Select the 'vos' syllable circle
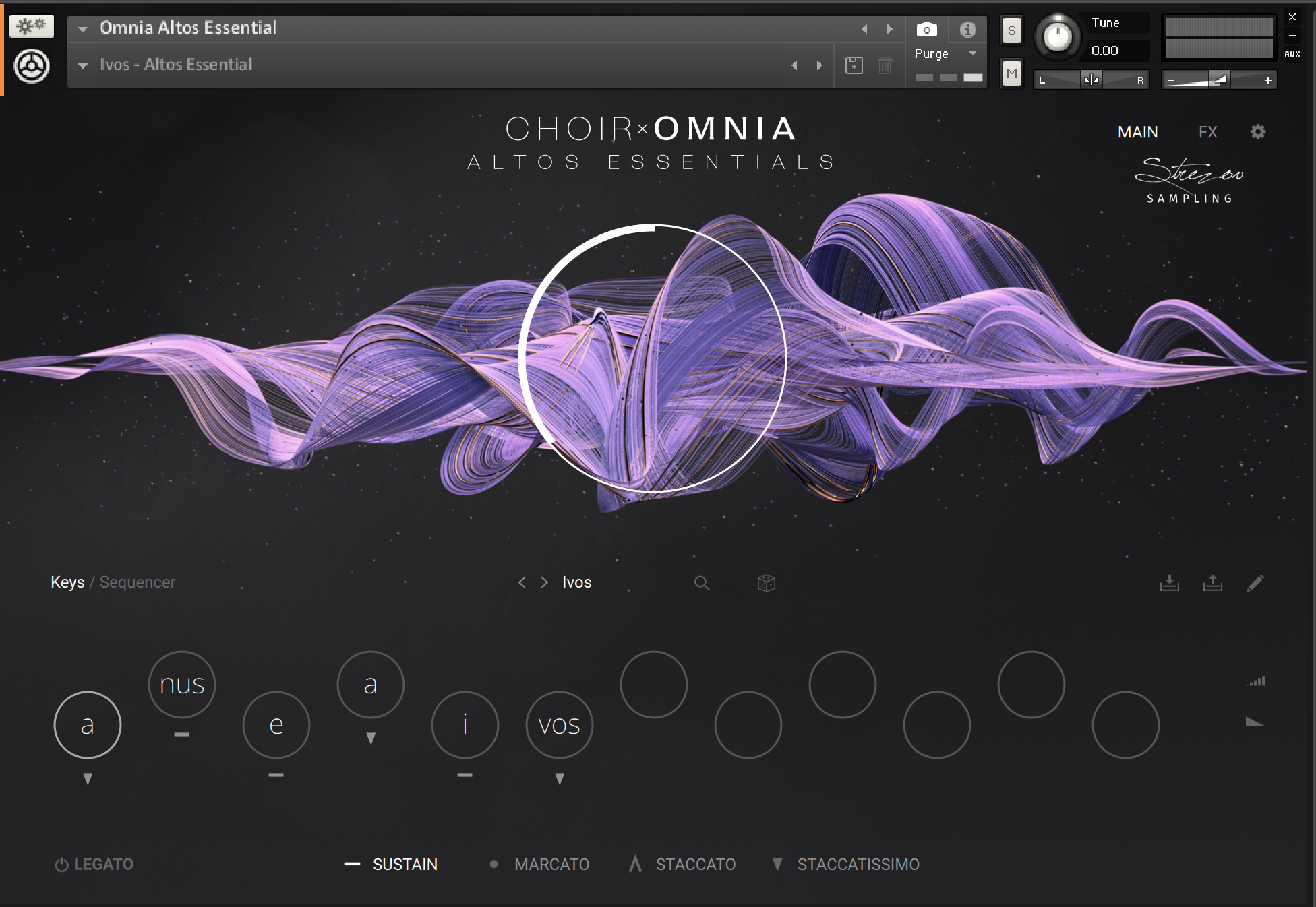 coord(559,724)
